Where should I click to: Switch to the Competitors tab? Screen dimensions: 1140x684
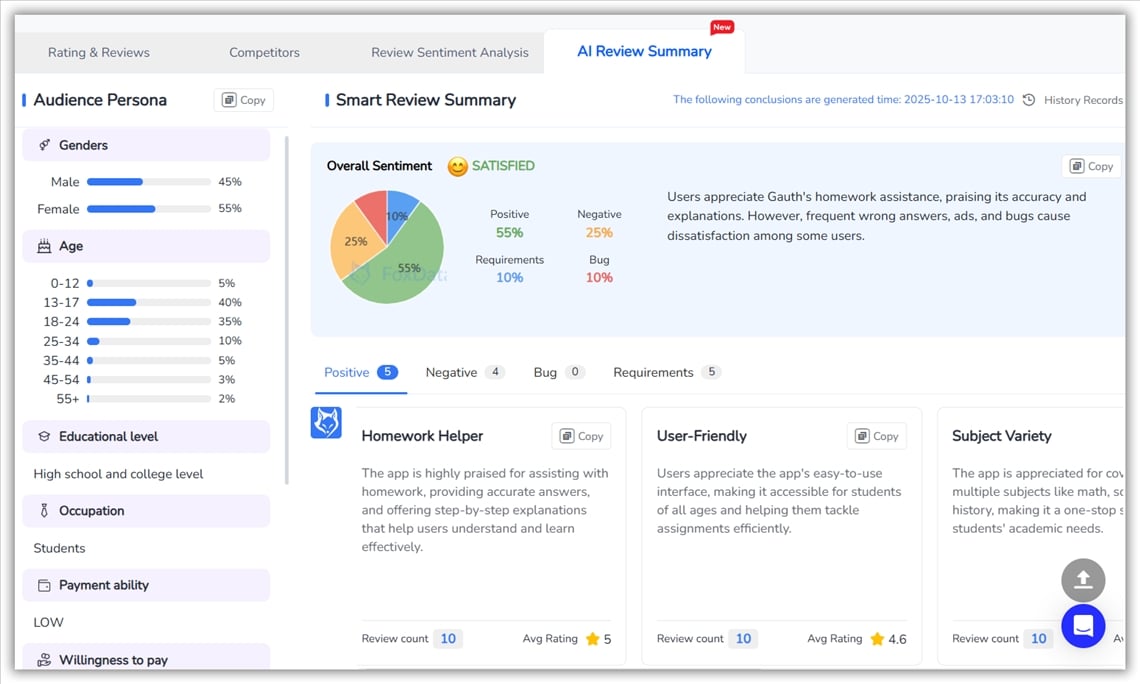264,52
